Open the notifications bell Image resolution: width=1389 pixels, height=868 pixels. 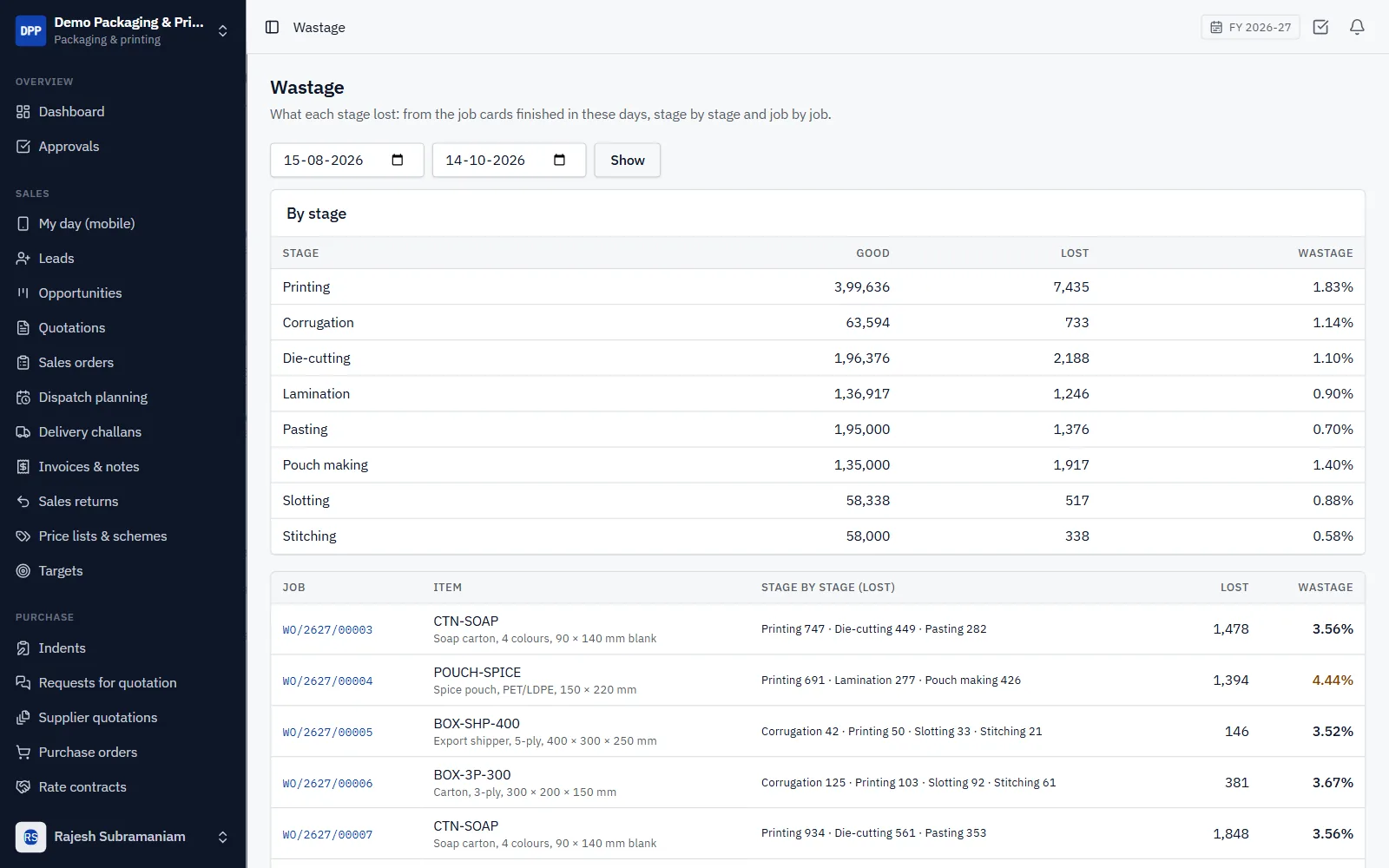(x=1357, y=27)
